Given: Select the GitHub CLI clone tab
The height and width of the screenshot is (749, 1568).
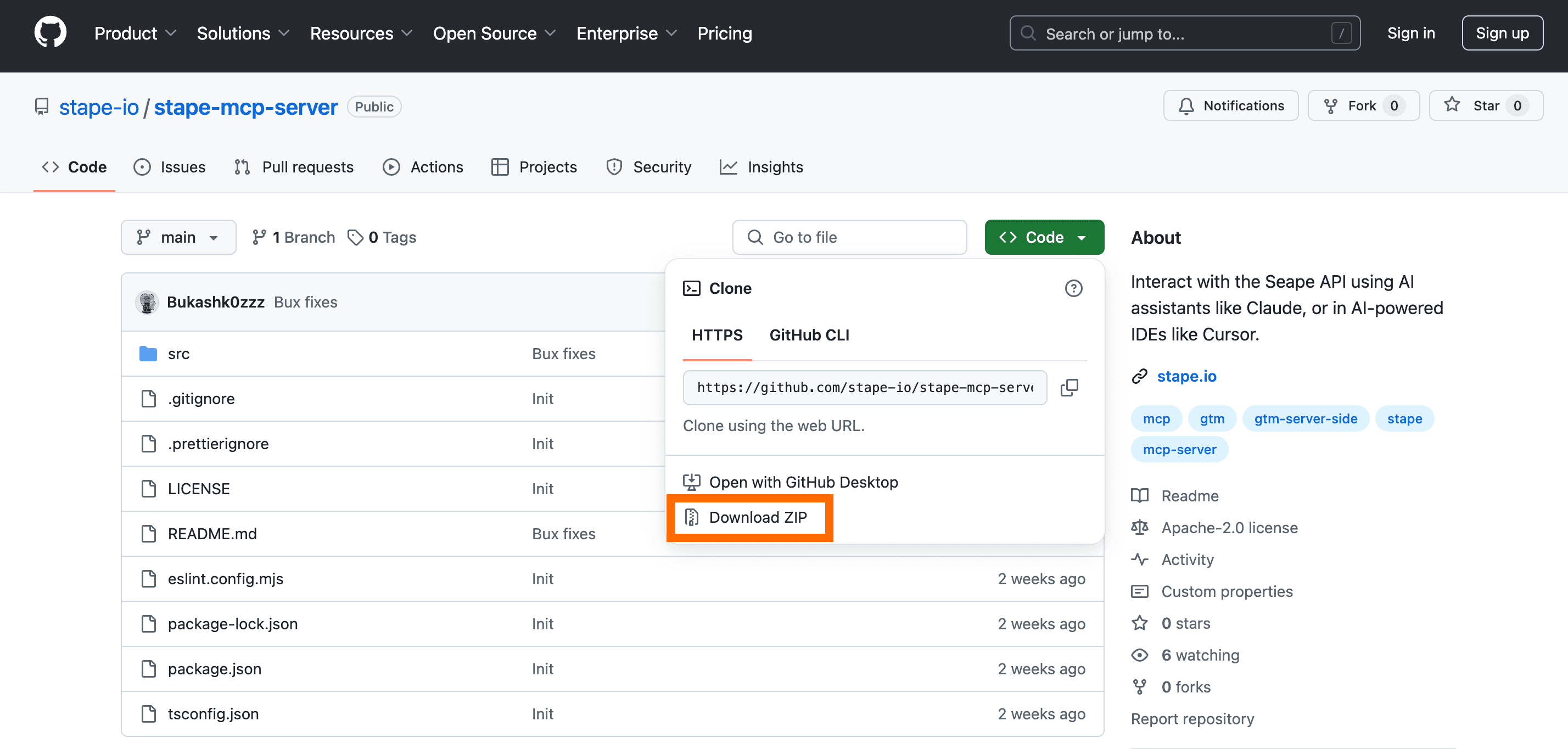Looking at the screenshot, I should point(809,336).
